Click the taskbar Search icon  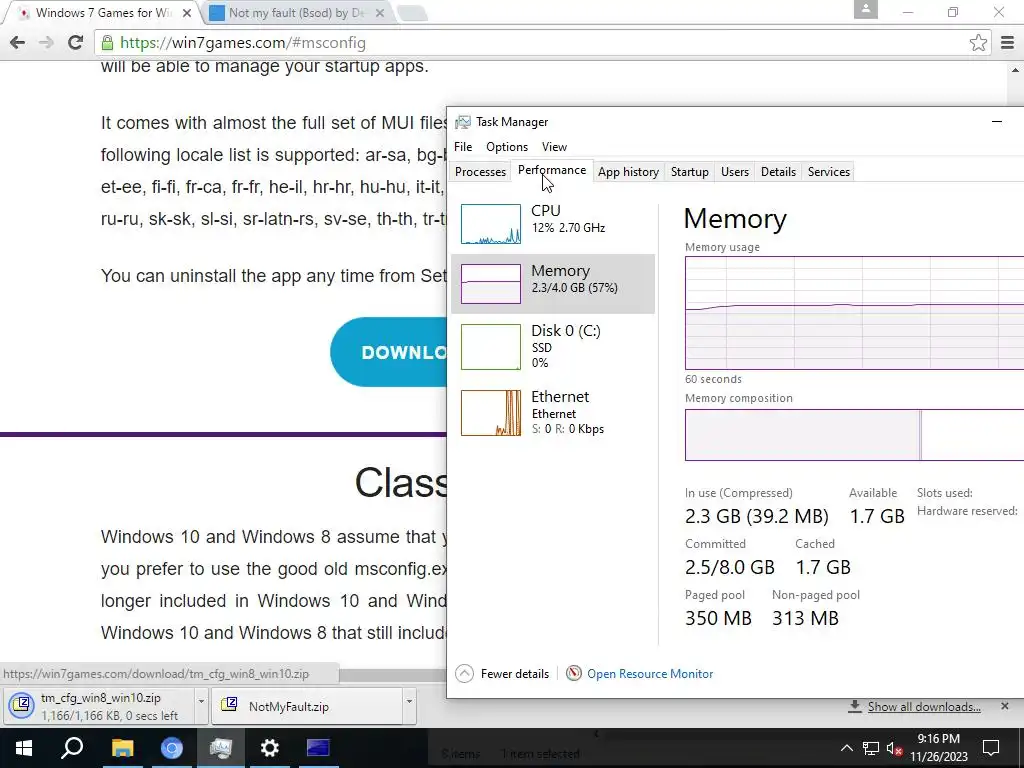click(72, 748)
